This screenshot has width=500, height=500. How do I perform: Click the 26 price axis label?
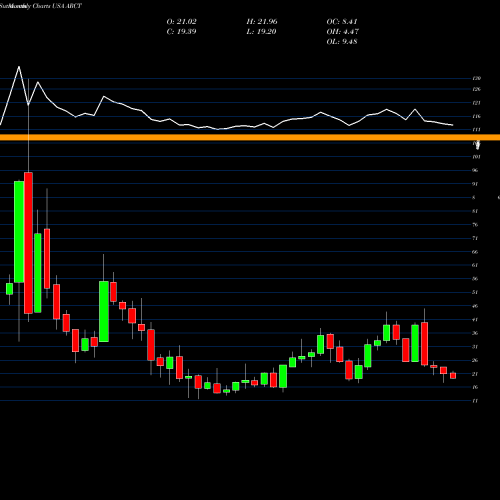[475, 360]
